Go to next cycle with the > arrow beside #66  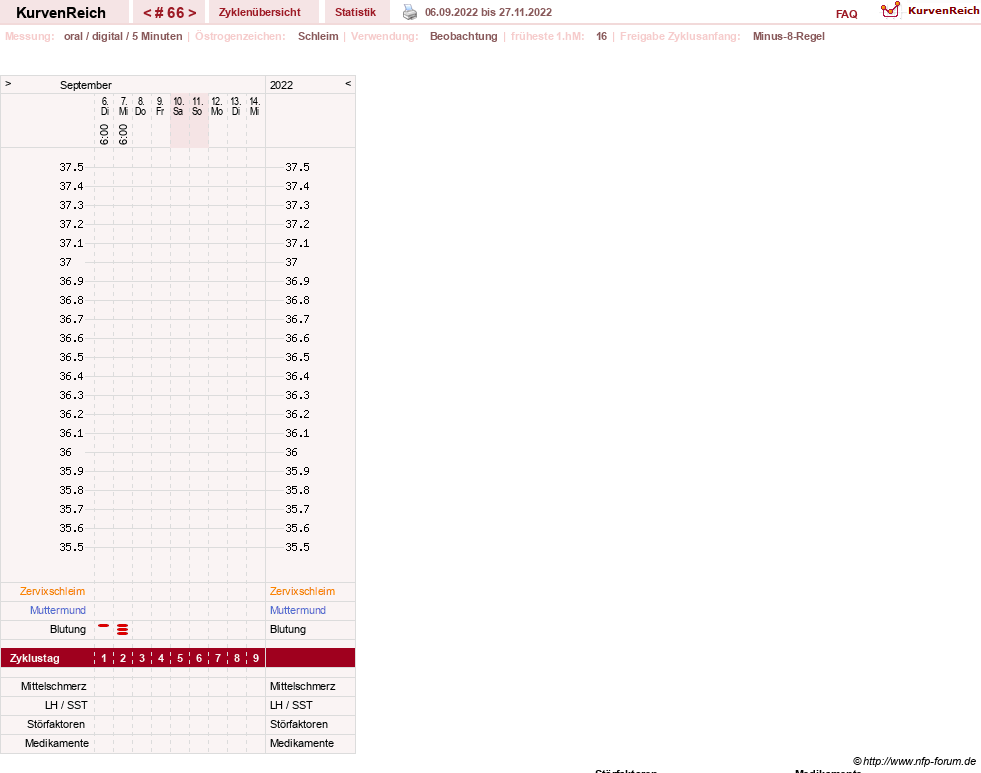[x=192, y=13]
